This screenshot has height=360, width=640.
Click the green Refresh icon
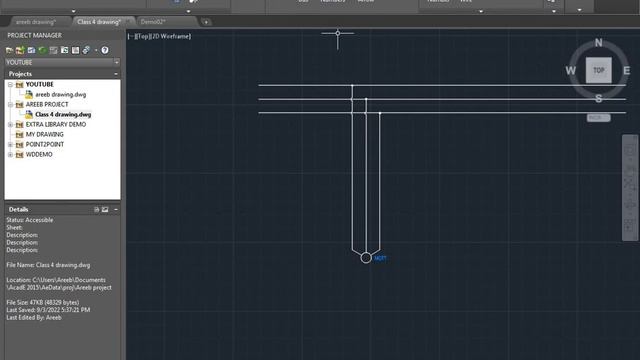(42, 50)
